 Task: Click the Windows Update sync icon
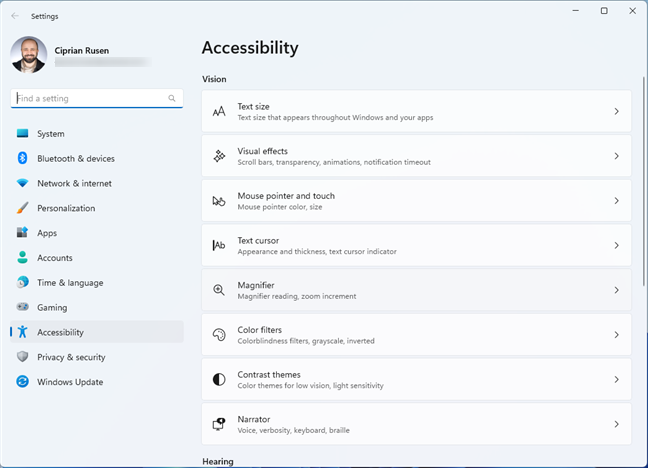[22, 381]
